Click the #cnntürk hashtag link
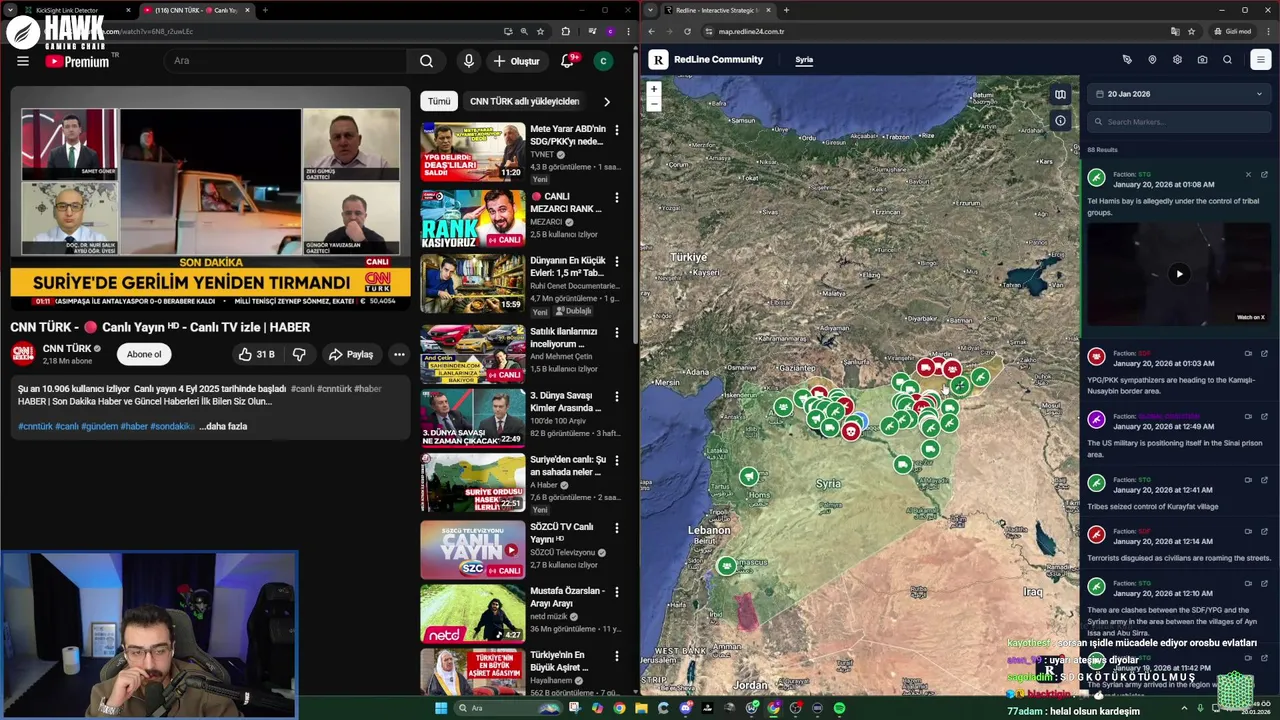Screen dimensions: 1280x720 [35, 426]
